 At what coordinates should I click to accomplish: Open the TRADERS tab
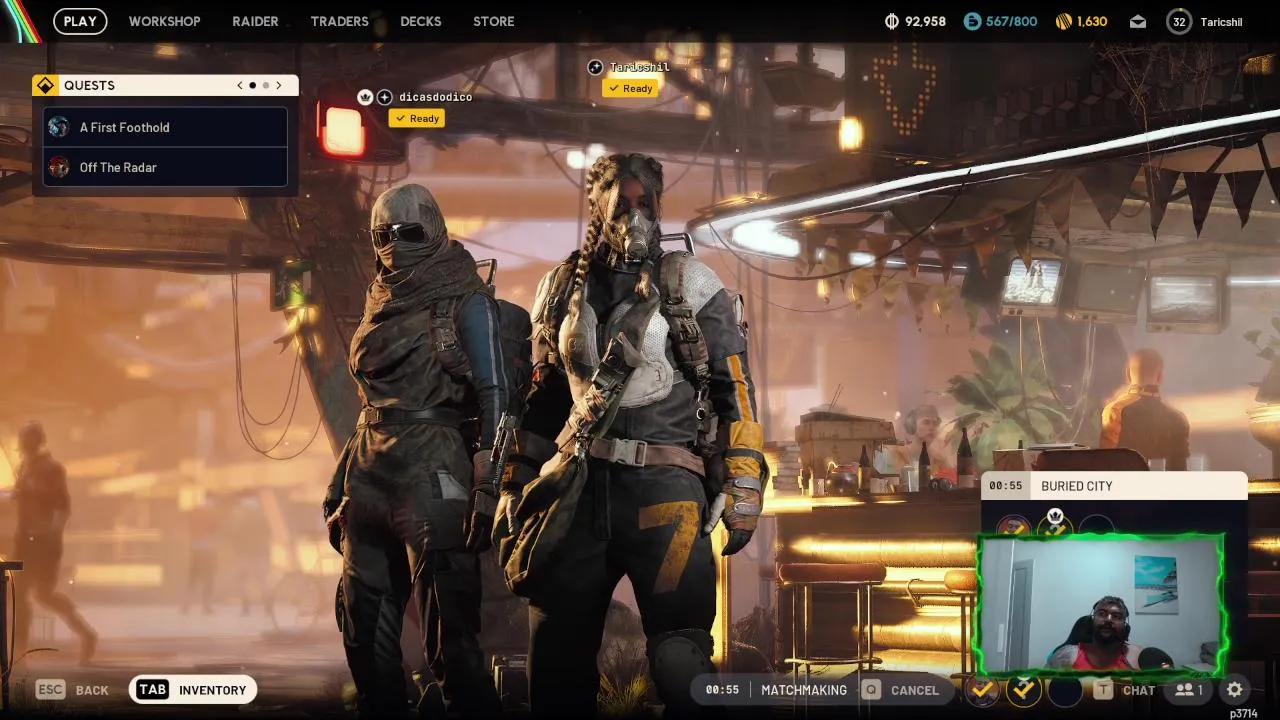click(339, 21)
